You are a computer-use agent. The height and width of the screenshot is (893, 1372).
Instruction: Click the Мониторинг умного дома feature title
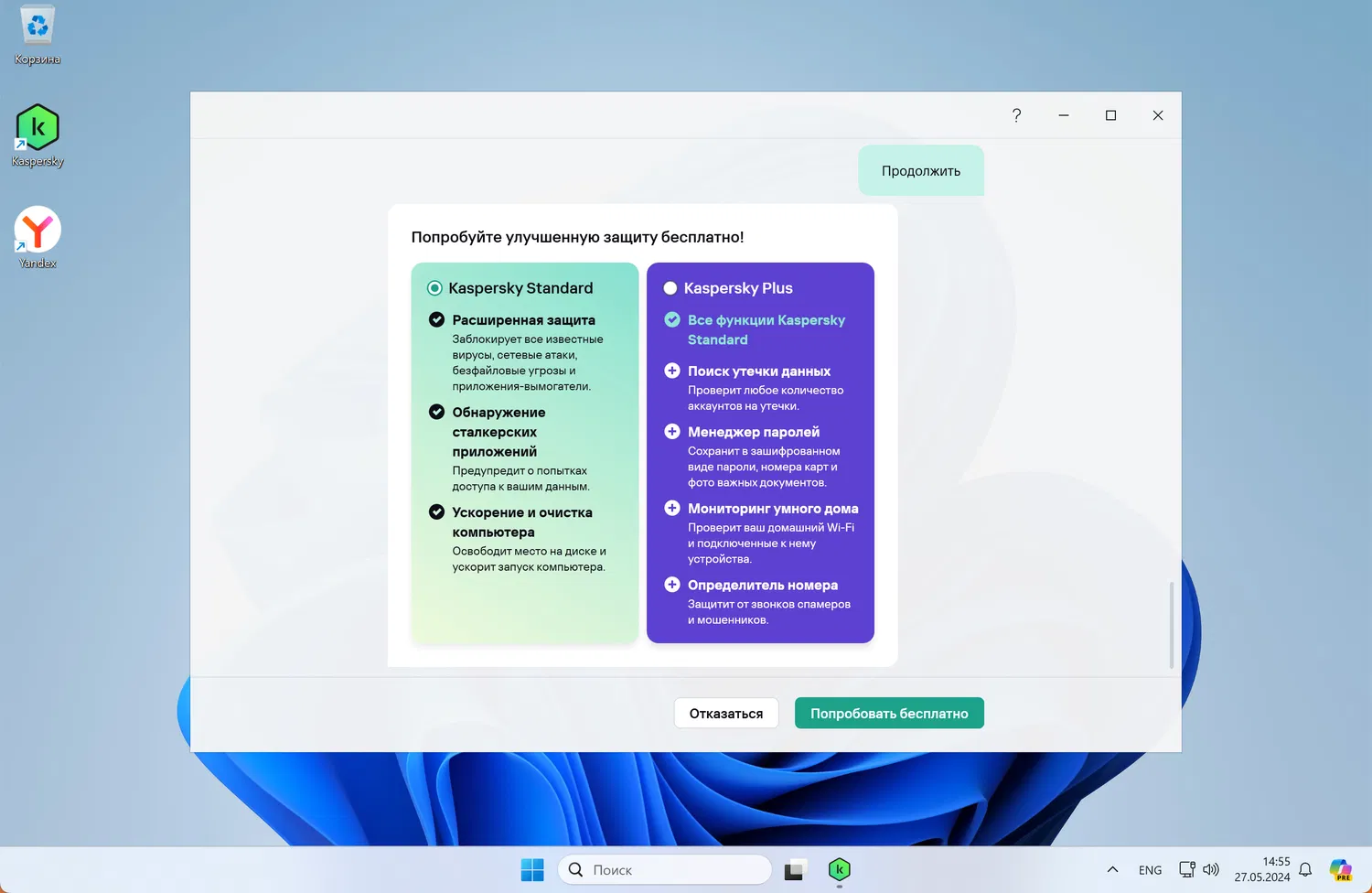coord(773,509)
